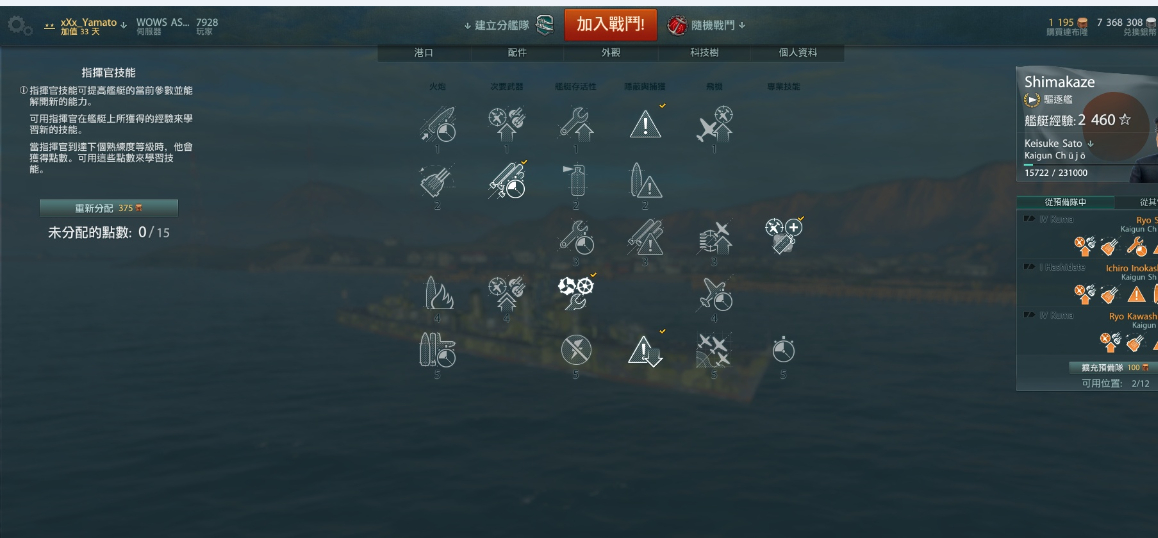
Task: Choose the wrench with up-arrow survivability skill
Action: (576, 123)
